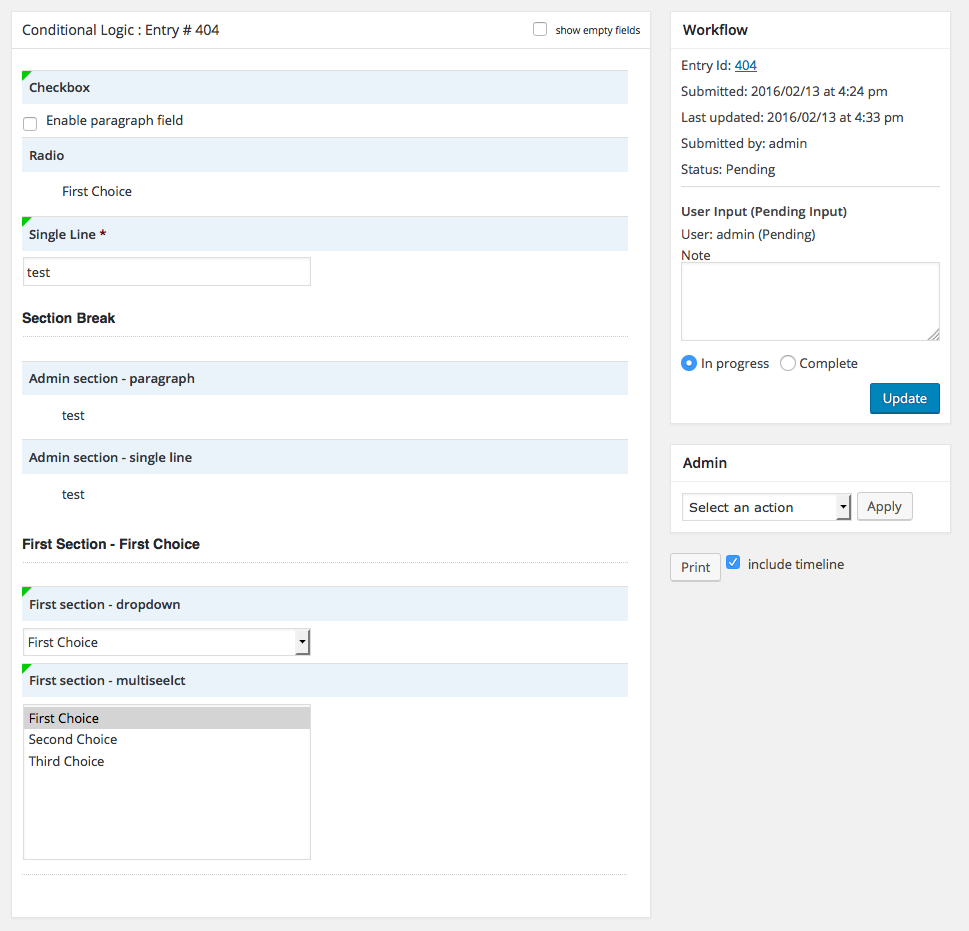Screen dimensions: 969x931
Task: Click inside the Note text area
Action: (809, 300)
